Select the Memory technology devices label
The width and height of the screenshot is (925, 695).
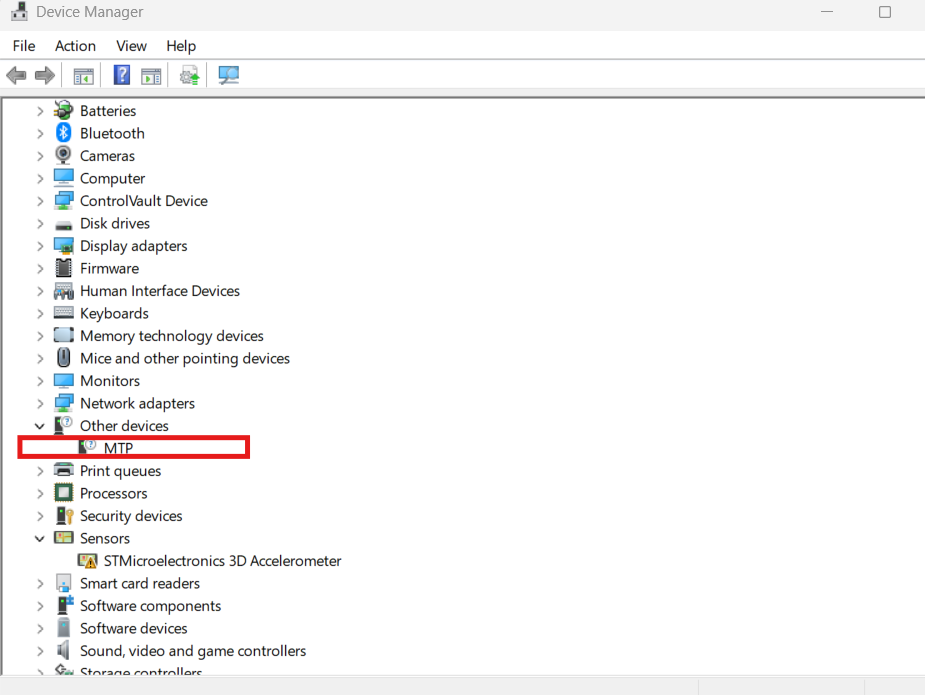(x=172, y=336)
